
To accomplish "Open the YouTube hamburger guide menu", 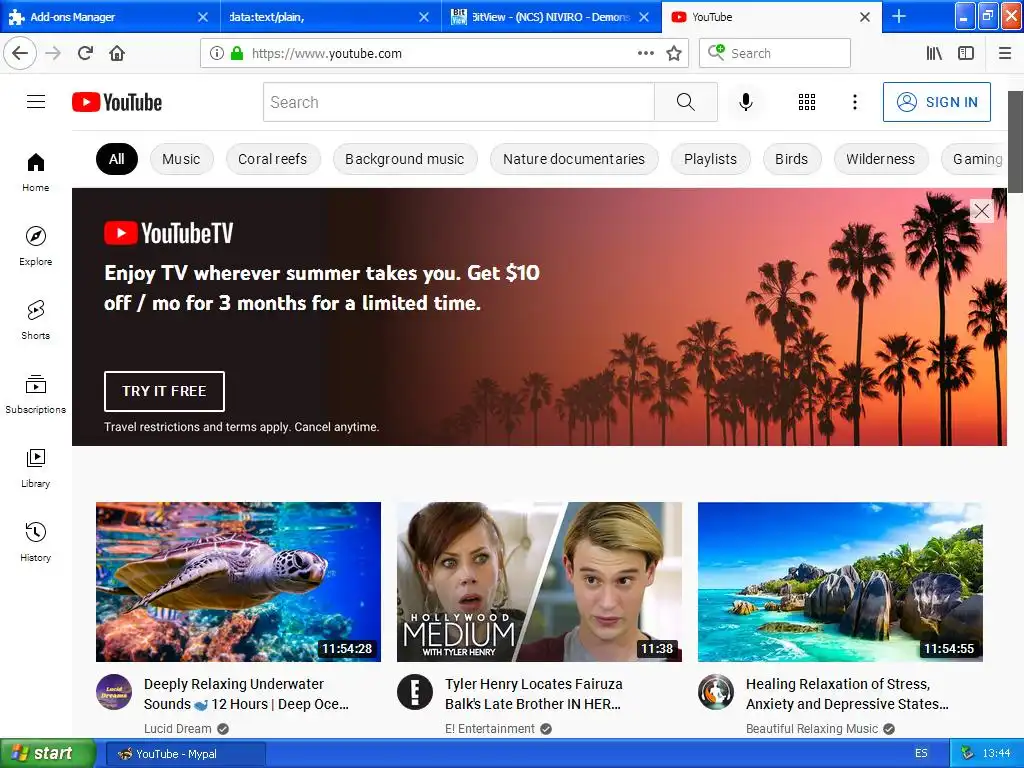I will [36, 102].
